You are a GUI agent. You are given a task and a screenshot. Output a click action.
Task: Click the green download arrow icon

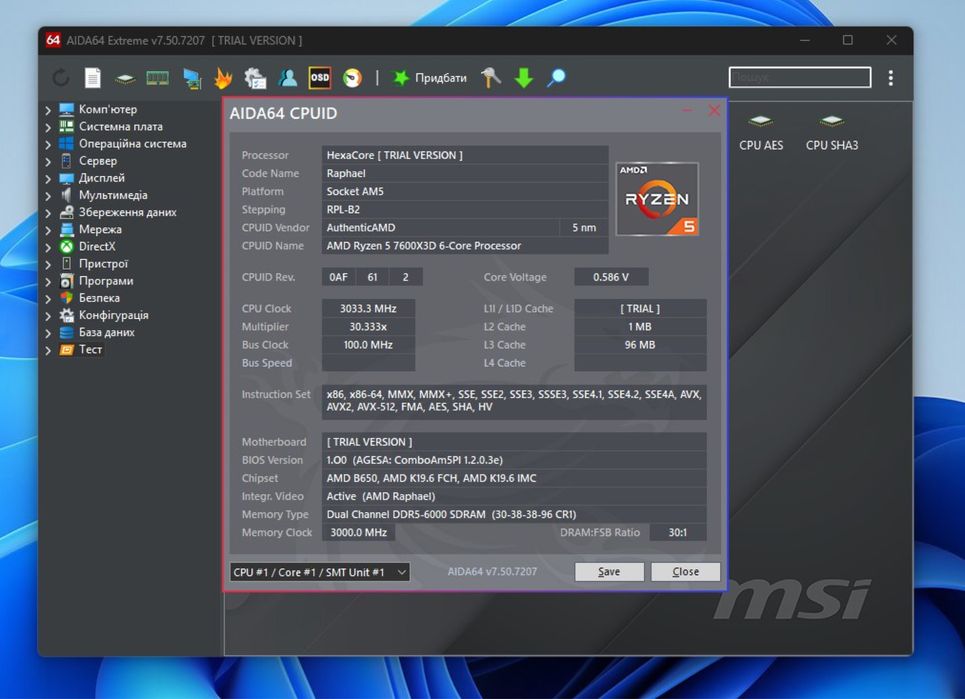524,78
